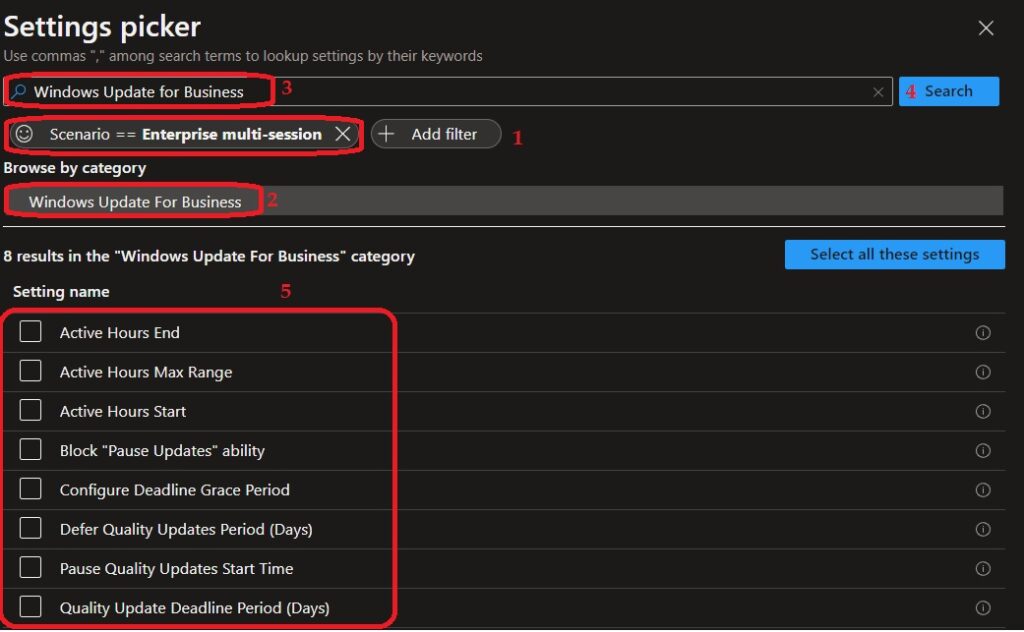1024x632 pixels.
Task: Click the Active Hours Max Range label
Action: pos(146,371)
